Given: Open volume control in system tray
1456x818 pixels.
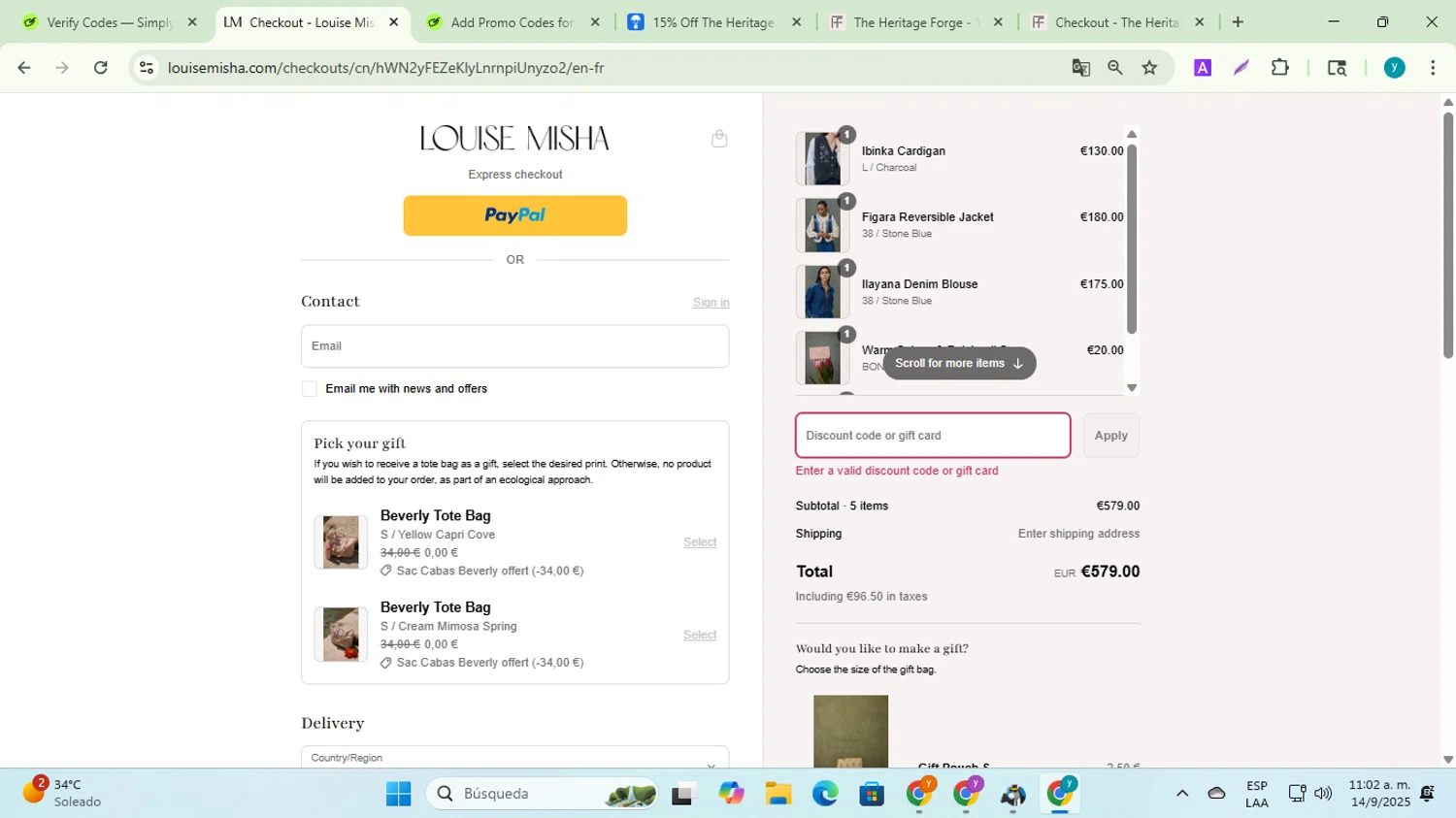Looking at the screenshot, I should [1323, 794].
